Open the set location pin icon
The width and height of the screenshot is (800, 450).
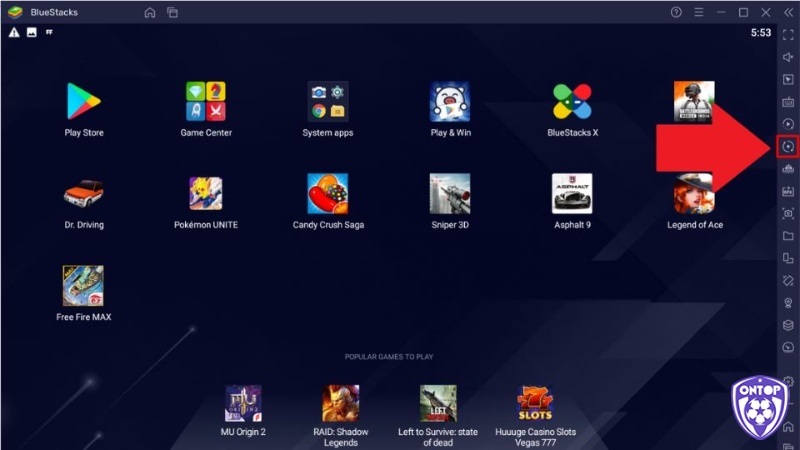pos(788,303)
